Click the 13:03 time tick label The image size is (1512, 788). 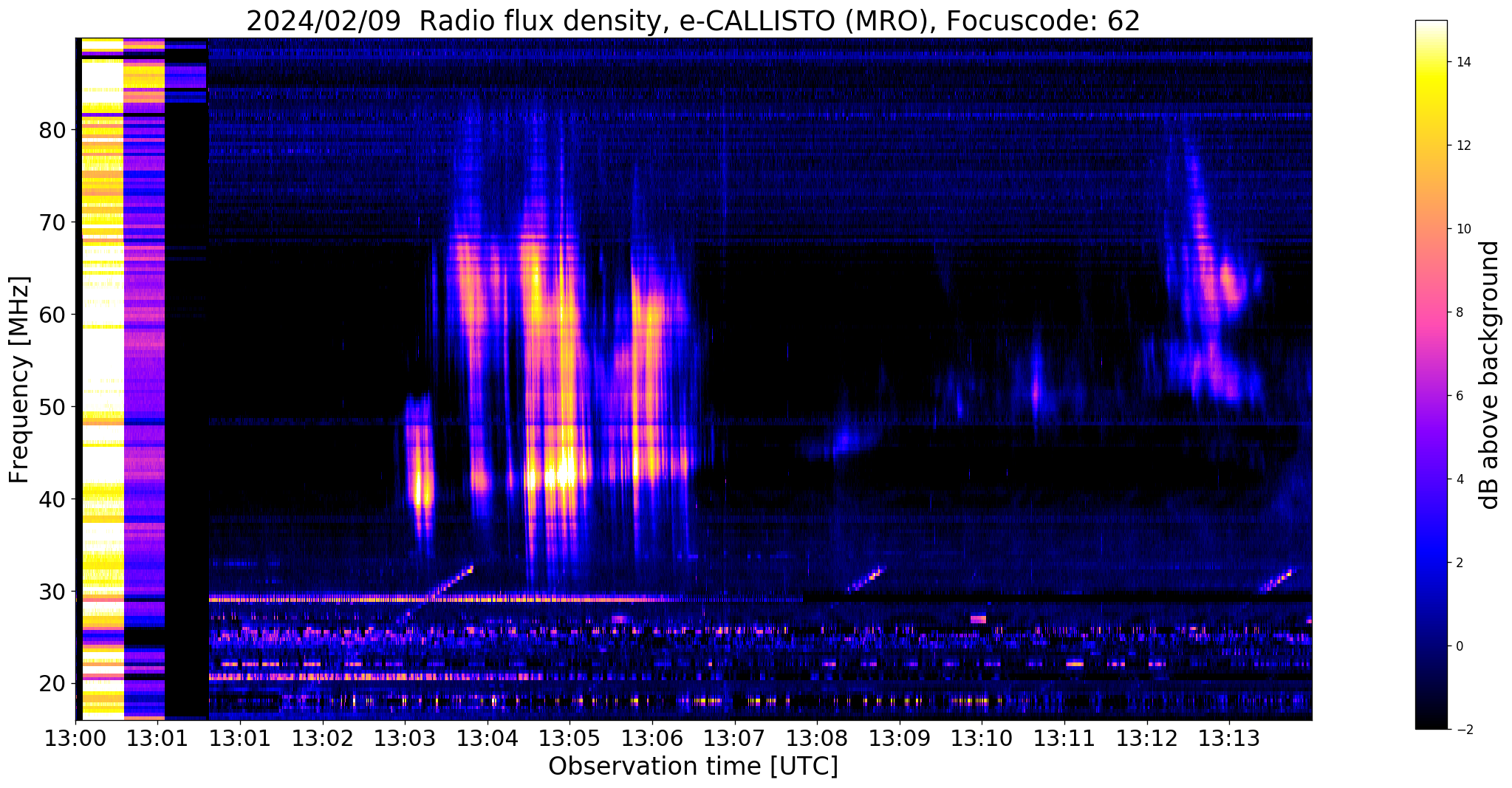(405, 738)
